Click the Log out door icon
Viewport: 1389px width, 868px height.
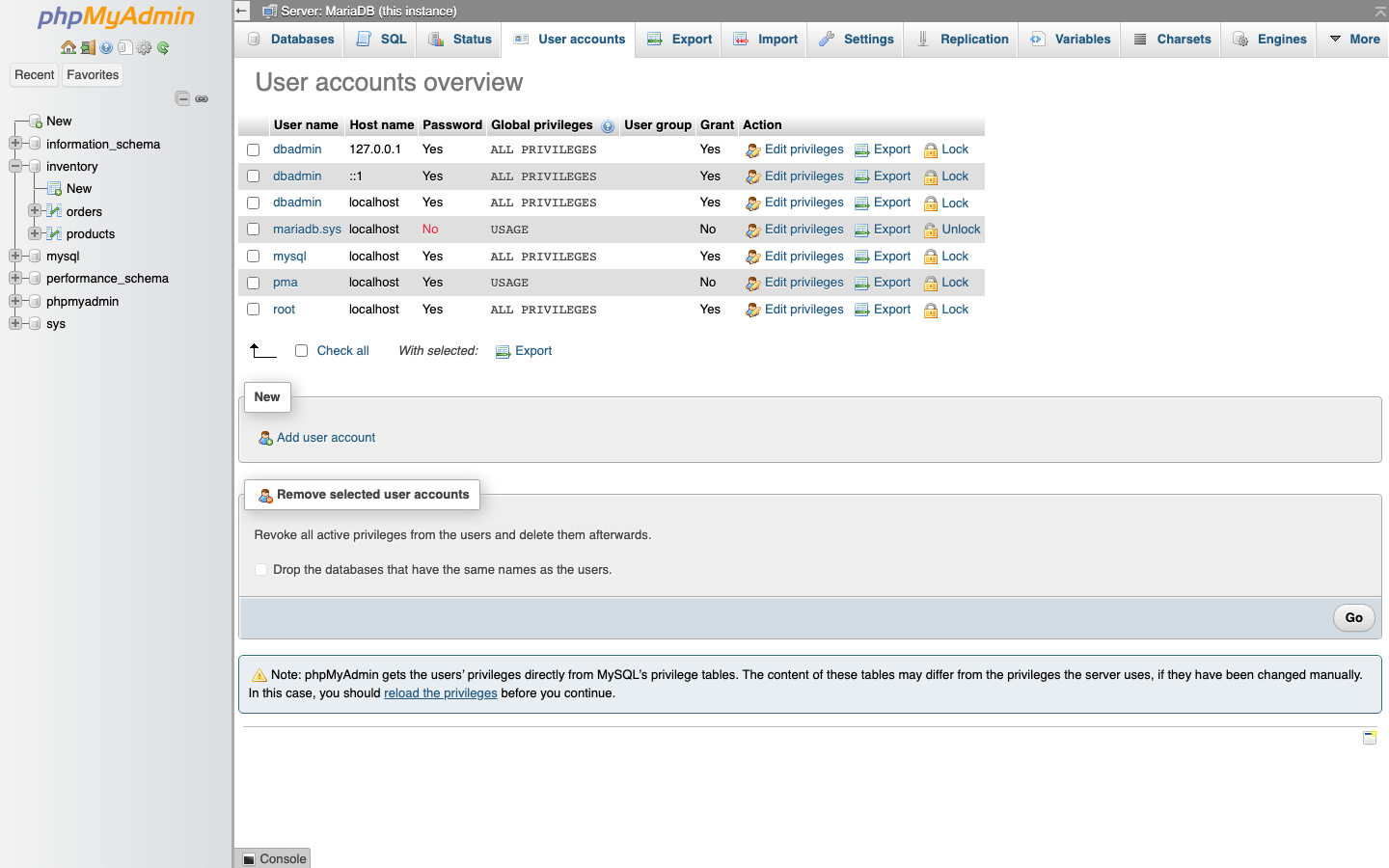coord(88,47)
